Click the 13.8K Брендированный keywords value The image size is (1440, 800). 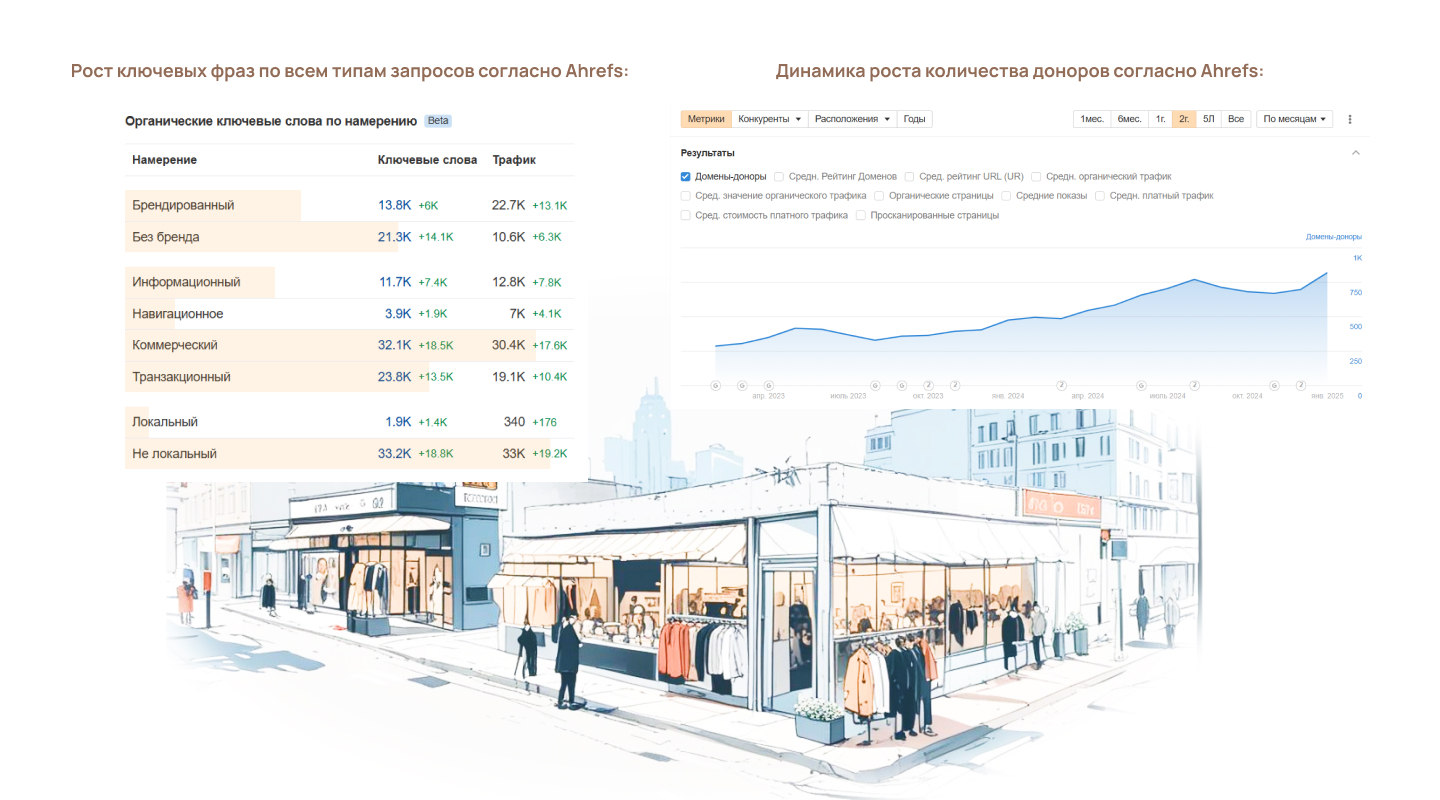click(x=395, y=205)
